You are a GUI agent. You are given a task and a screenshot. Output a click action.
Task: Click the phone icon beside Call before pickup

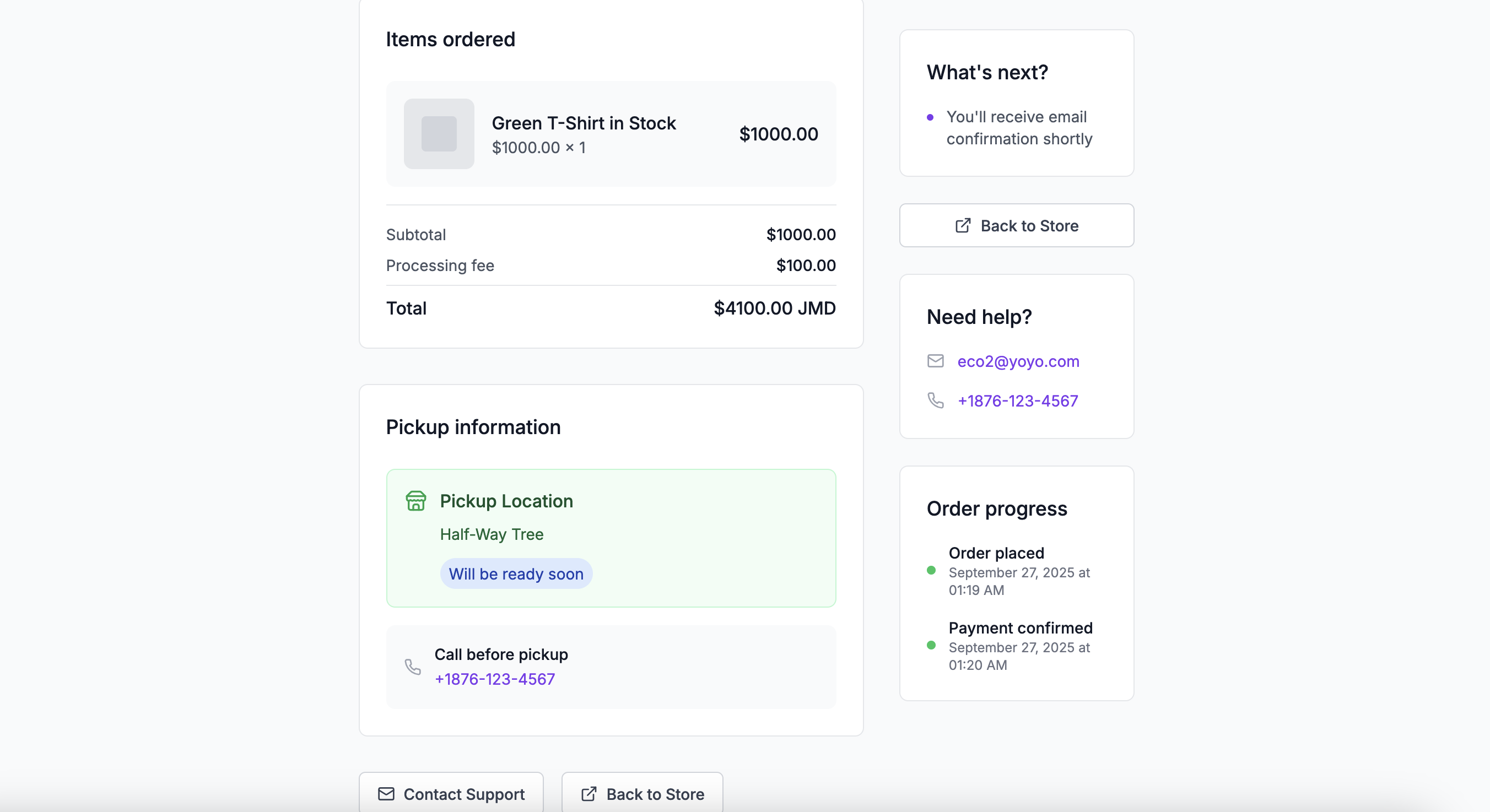(x=412, y=667)
